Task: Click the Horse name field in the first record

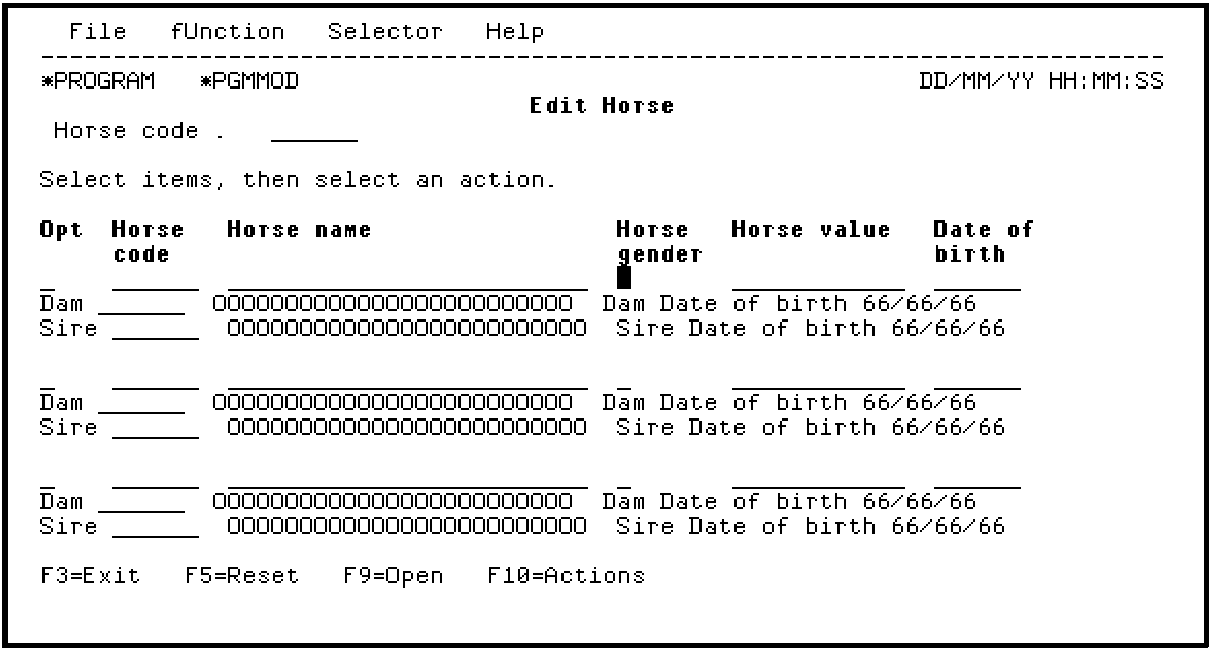Action: 407,279
